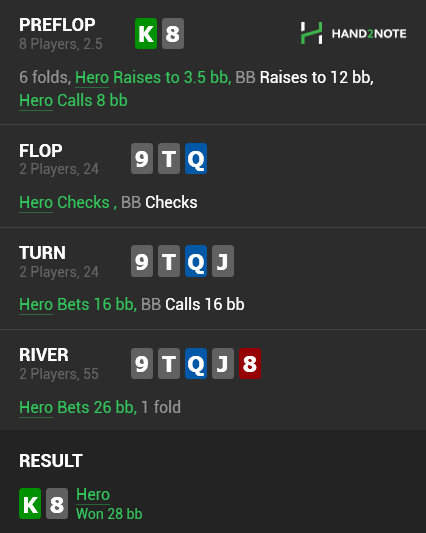Click the green King card in result
Screen dimensions: 426x533
click(30, 503)
